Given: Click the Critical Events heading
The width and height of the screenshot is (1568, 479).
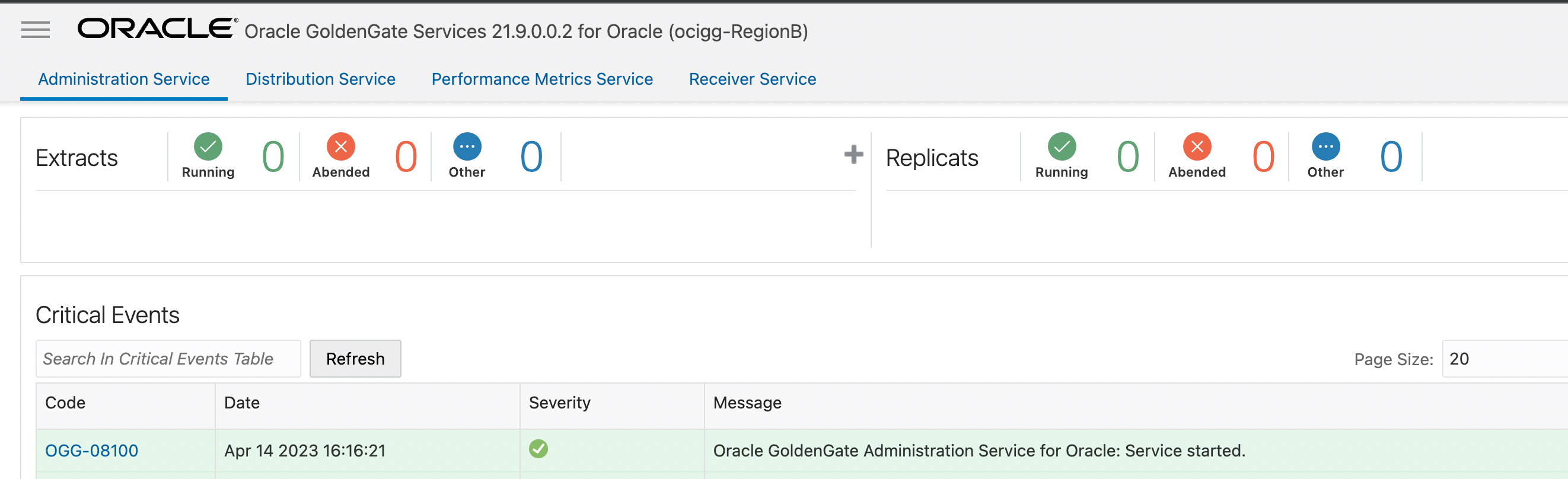Looking at the screenshot, I should pos(107,315).
